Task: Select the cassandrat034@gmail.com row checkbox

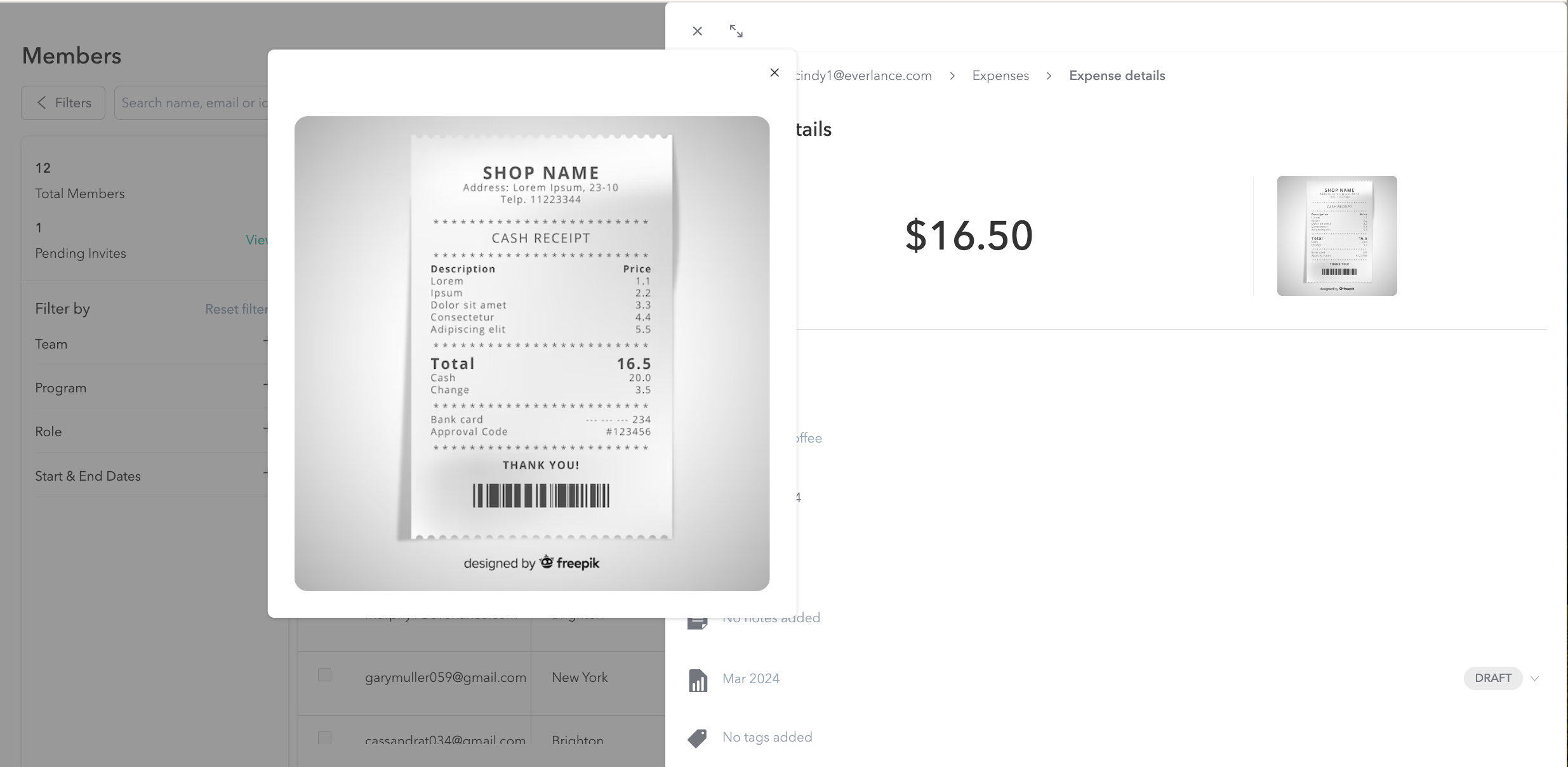Action: [324, 738]
